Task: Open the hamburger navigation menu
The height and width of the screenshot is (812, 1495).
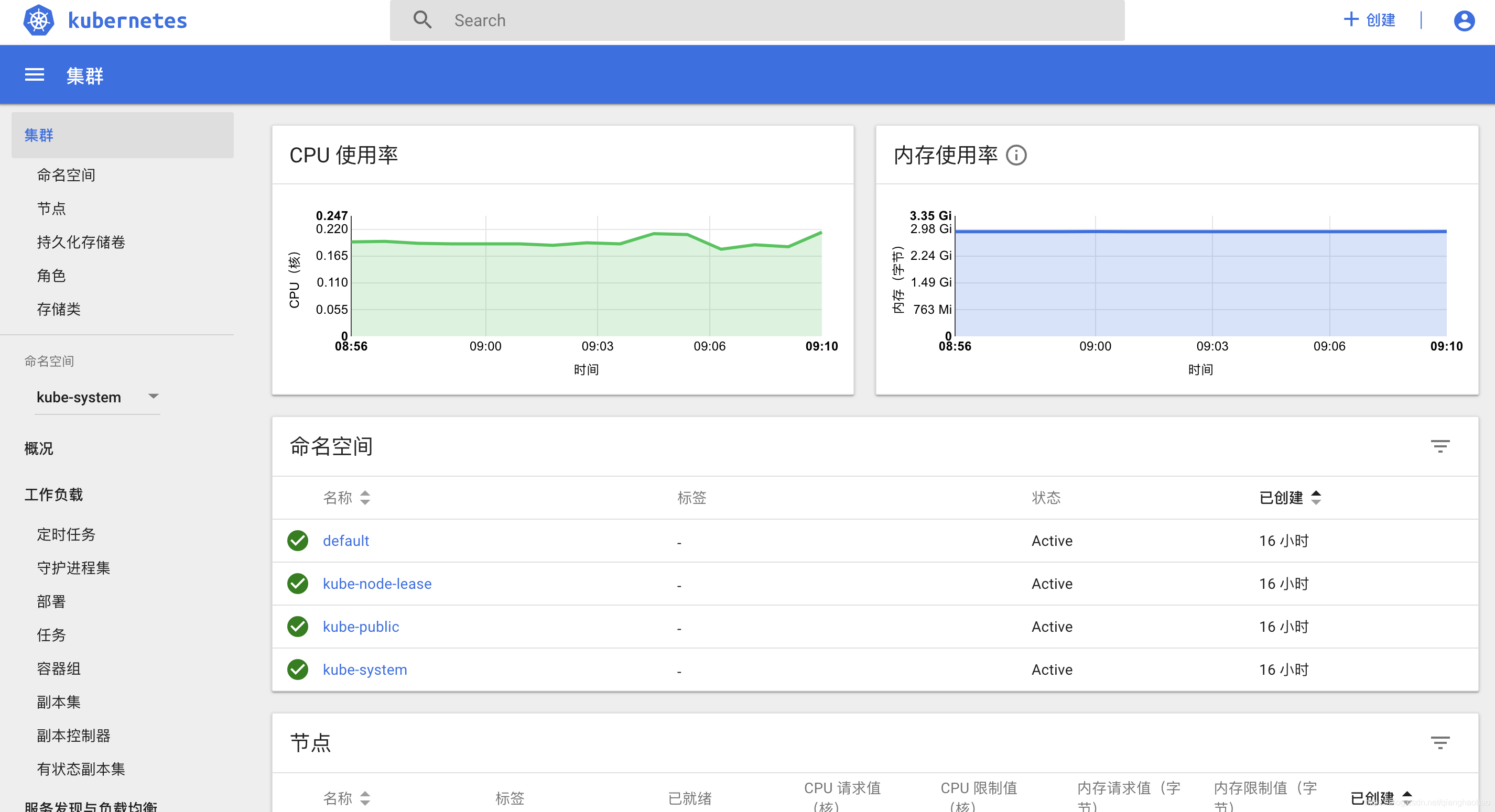Action: [34, 75]
